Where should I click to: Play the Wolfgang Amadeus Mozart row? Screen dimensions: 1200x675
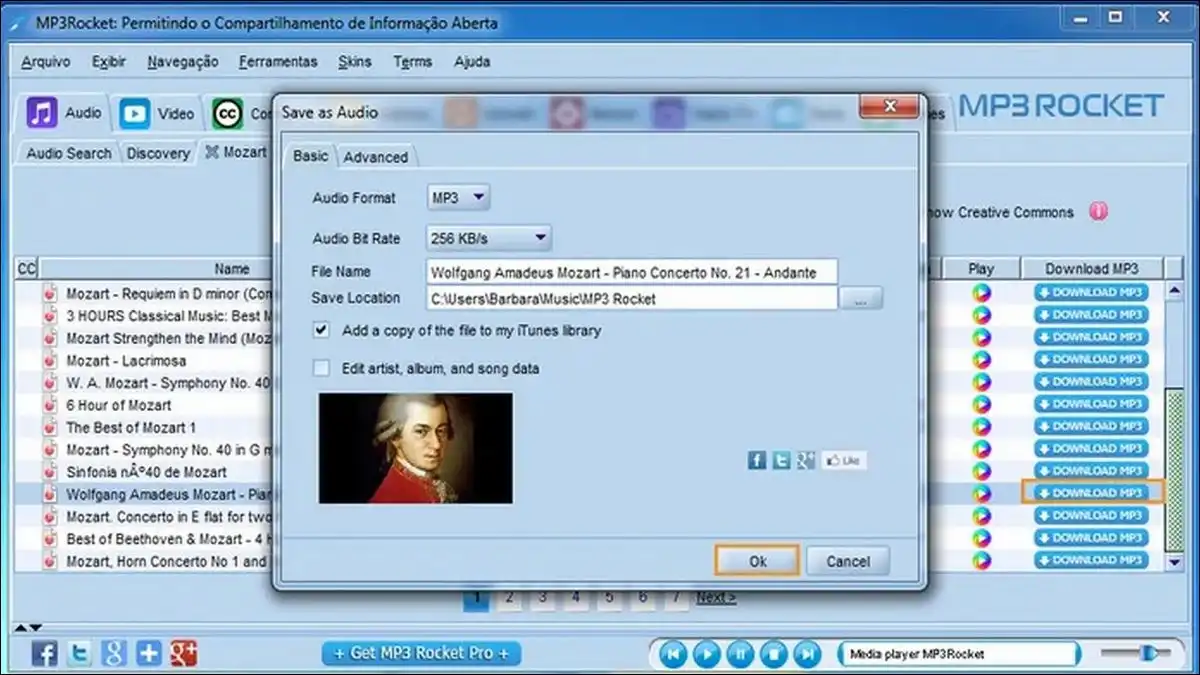pos(981,493)
